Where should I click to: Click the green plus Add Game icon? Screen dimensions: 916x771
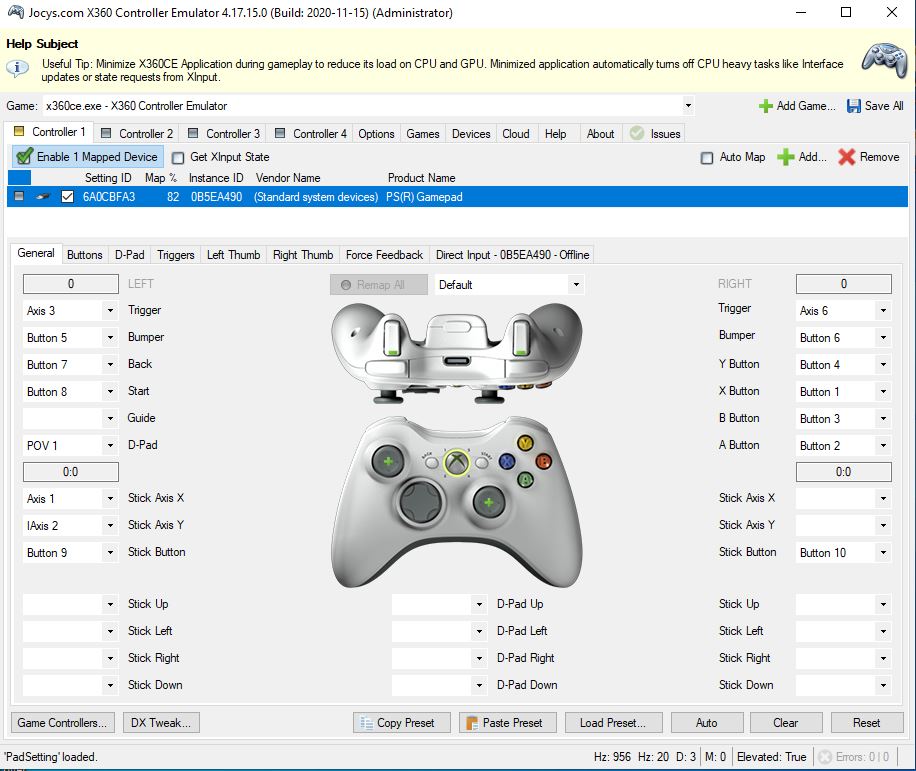(766, 106)
